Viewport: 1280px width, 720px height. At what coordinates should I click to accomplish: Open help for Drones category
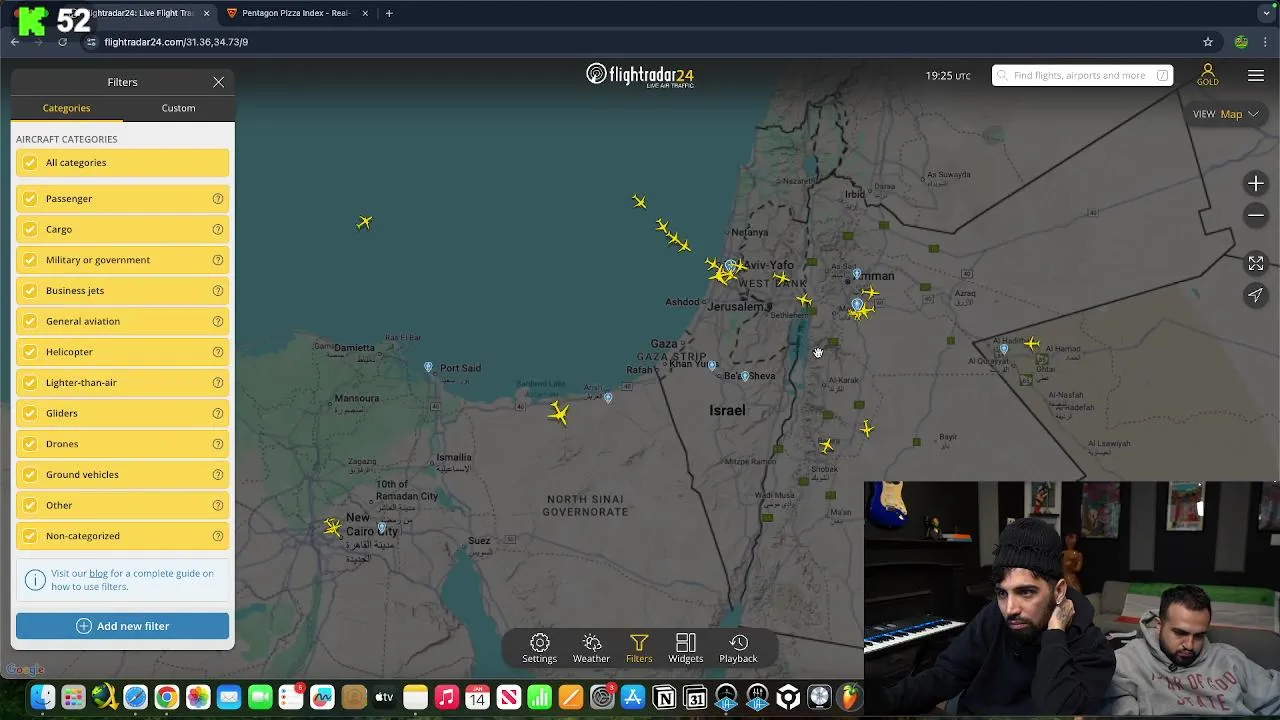pos(217,444)
